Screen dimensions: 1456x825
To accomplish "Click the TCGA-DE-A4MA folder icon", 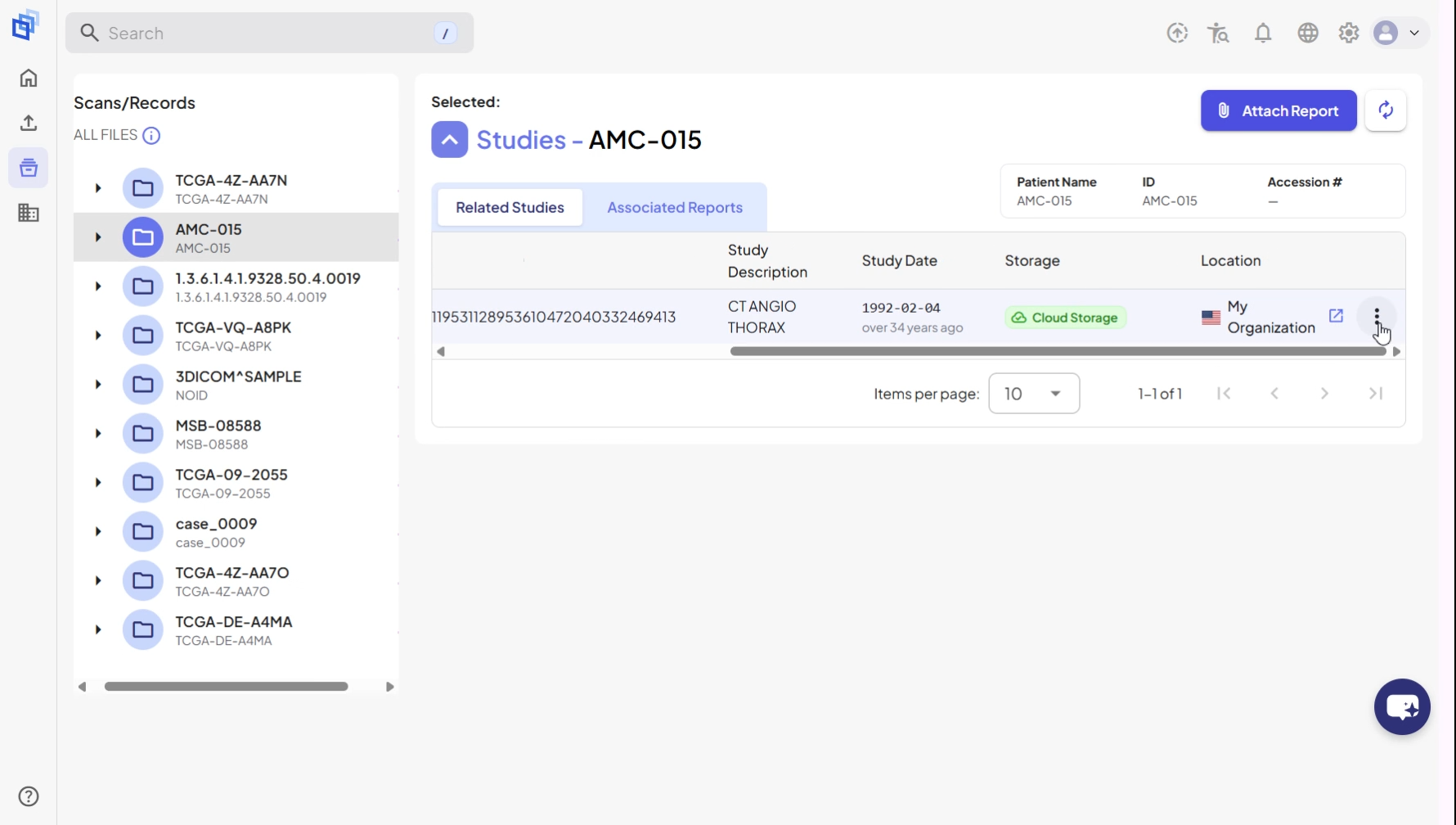I will click(x=143, y=630).
